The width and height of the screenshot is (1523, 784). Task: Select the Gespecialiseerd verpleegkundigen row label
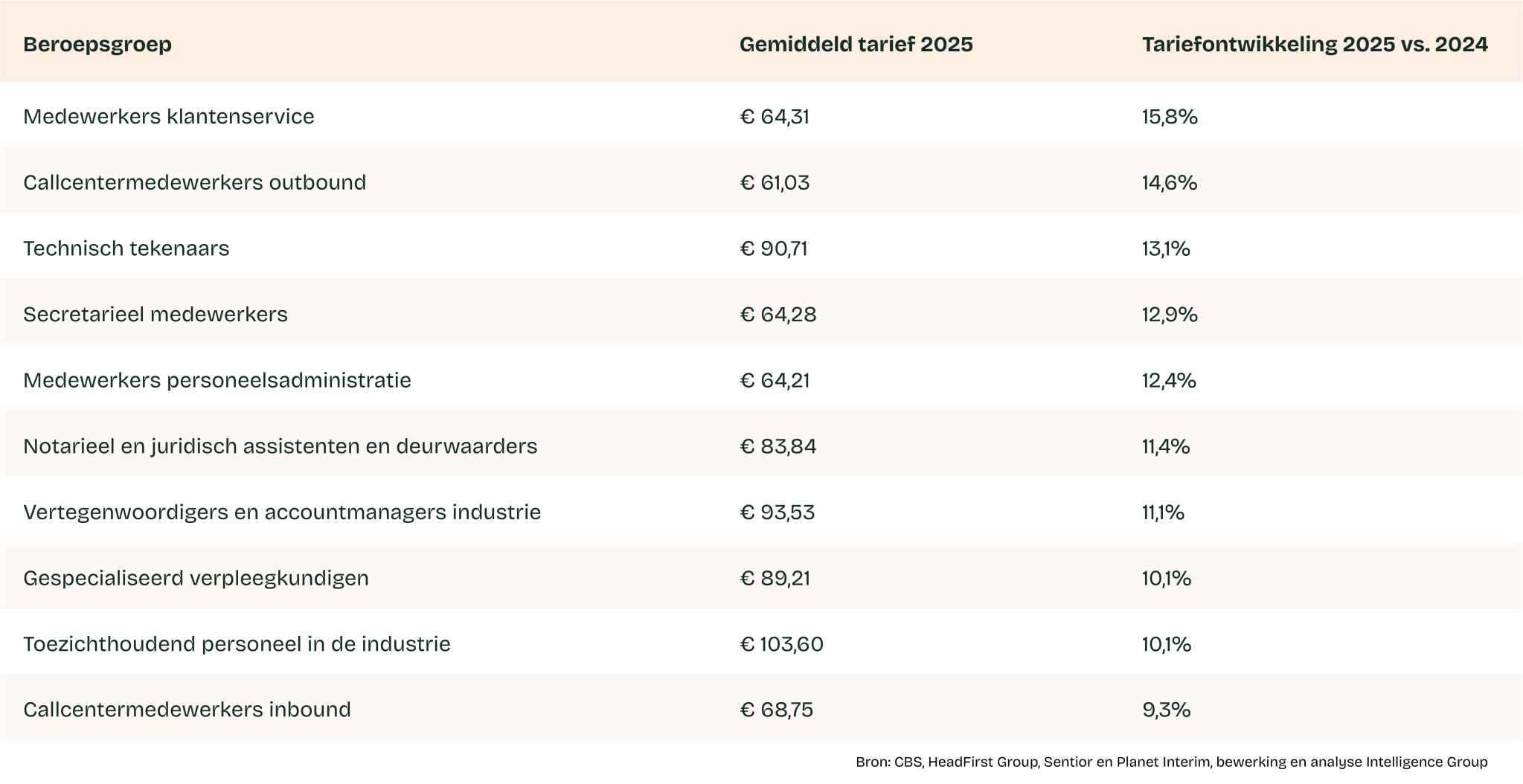tap(196, 578)
